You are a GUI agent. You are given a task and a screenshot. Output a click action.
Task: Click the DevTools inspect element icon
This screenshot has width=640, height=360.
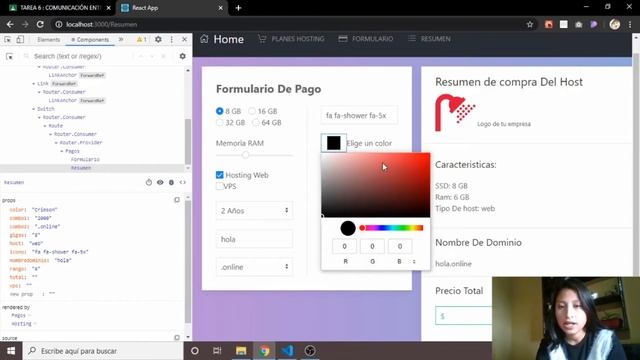click(x=7, y=40)
